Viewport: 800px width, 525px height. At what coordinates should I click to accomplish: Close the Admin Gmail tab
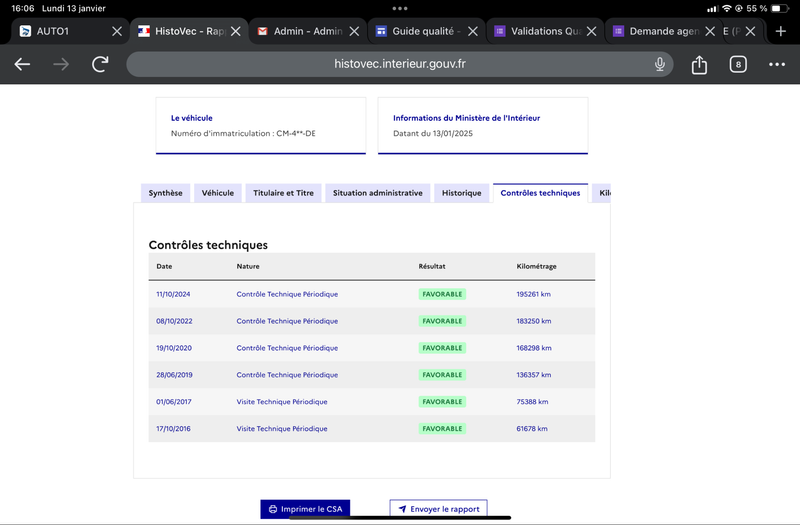coord(354,31)
